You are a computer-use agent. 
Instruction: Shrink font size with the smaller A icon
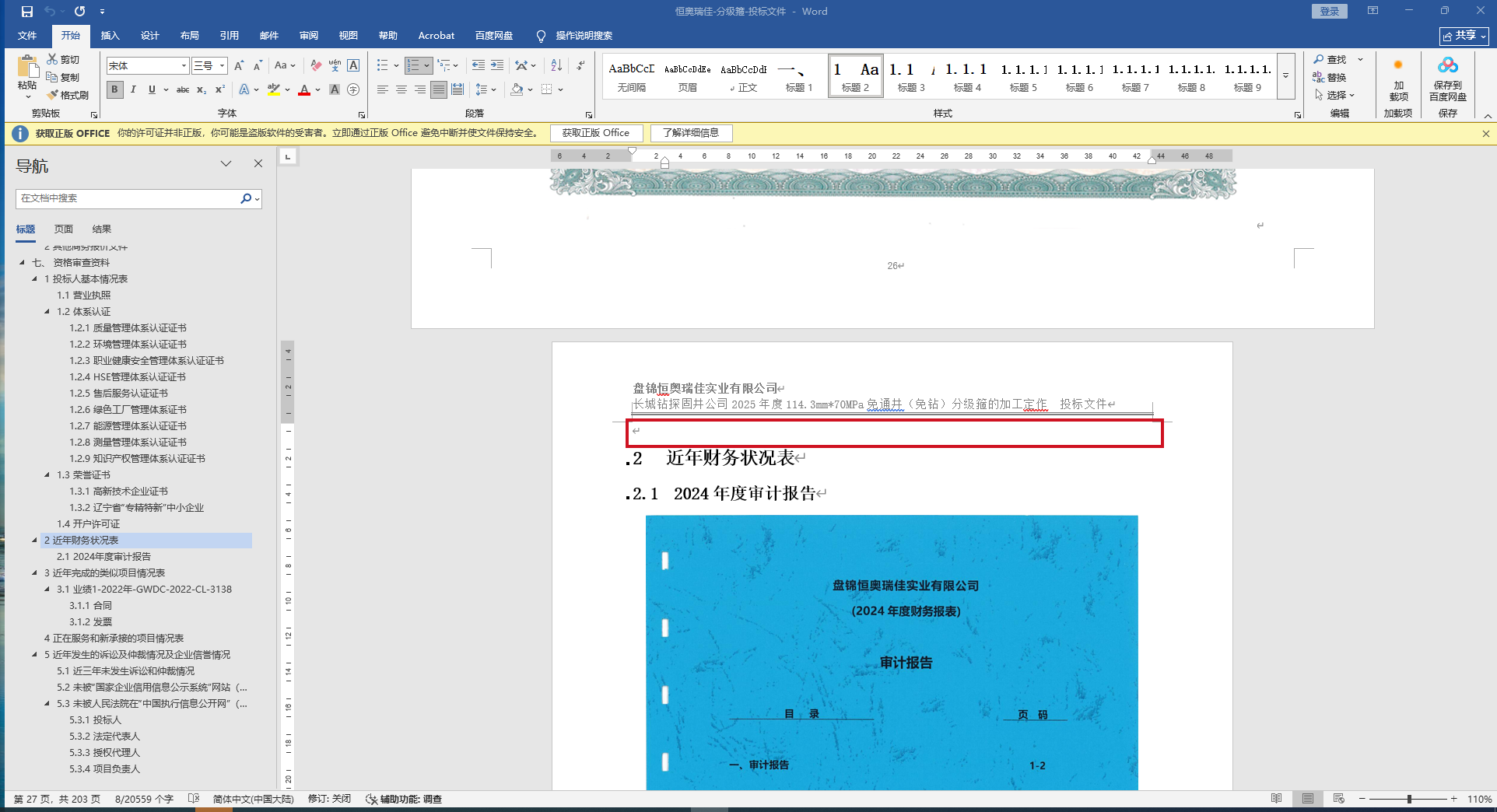pos(258,66)
